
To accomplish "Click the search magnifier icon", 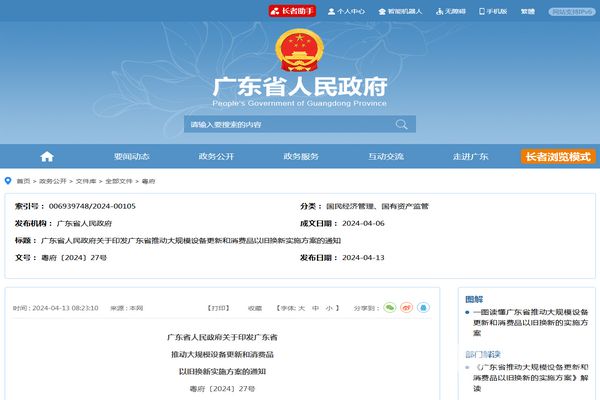I will 402,125.
